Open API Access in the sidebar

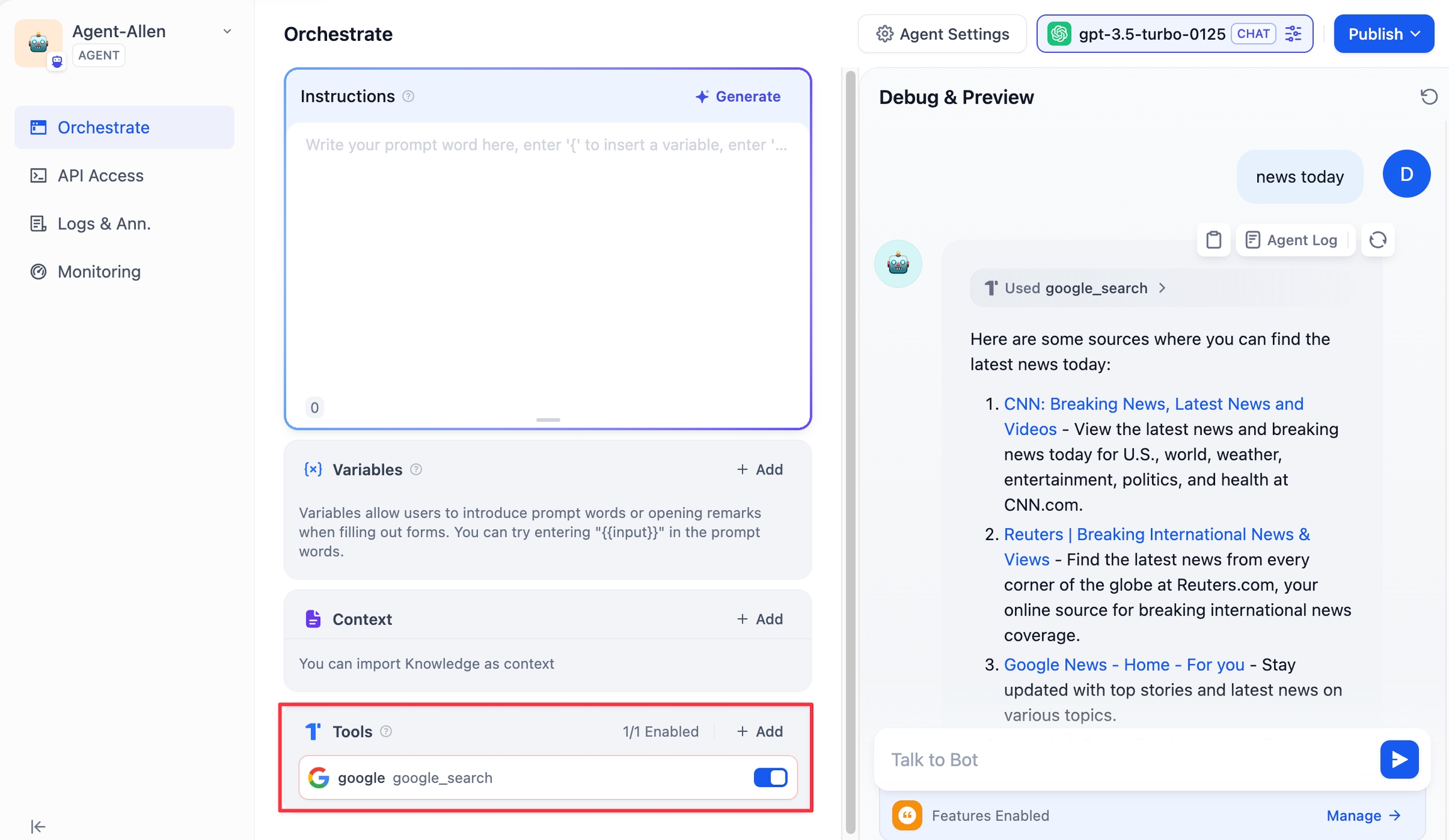click(x=101, y=175)
